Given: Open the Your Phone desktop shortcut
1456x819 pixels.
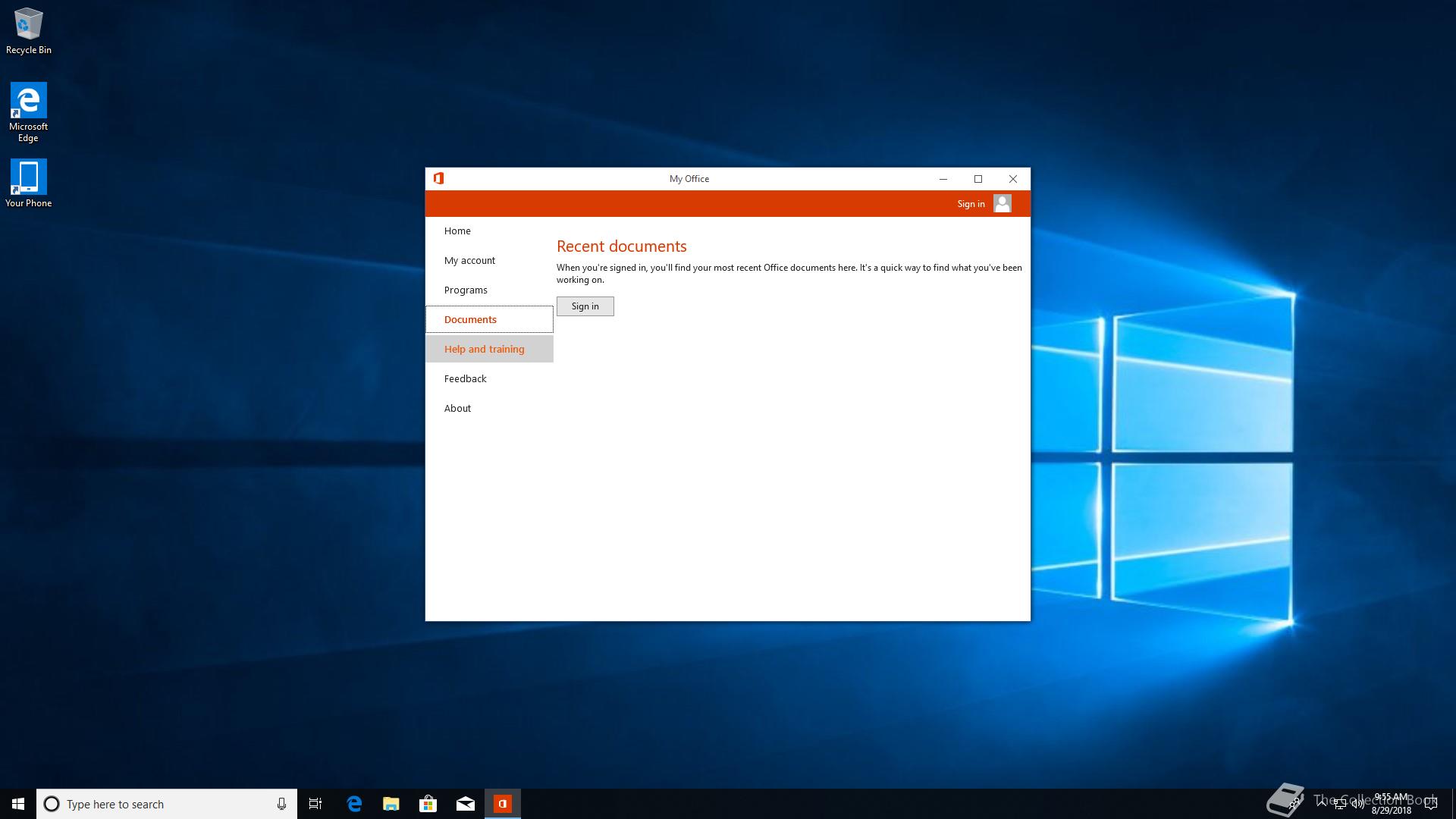Looking at the screenshot, I should pos(28,184).
